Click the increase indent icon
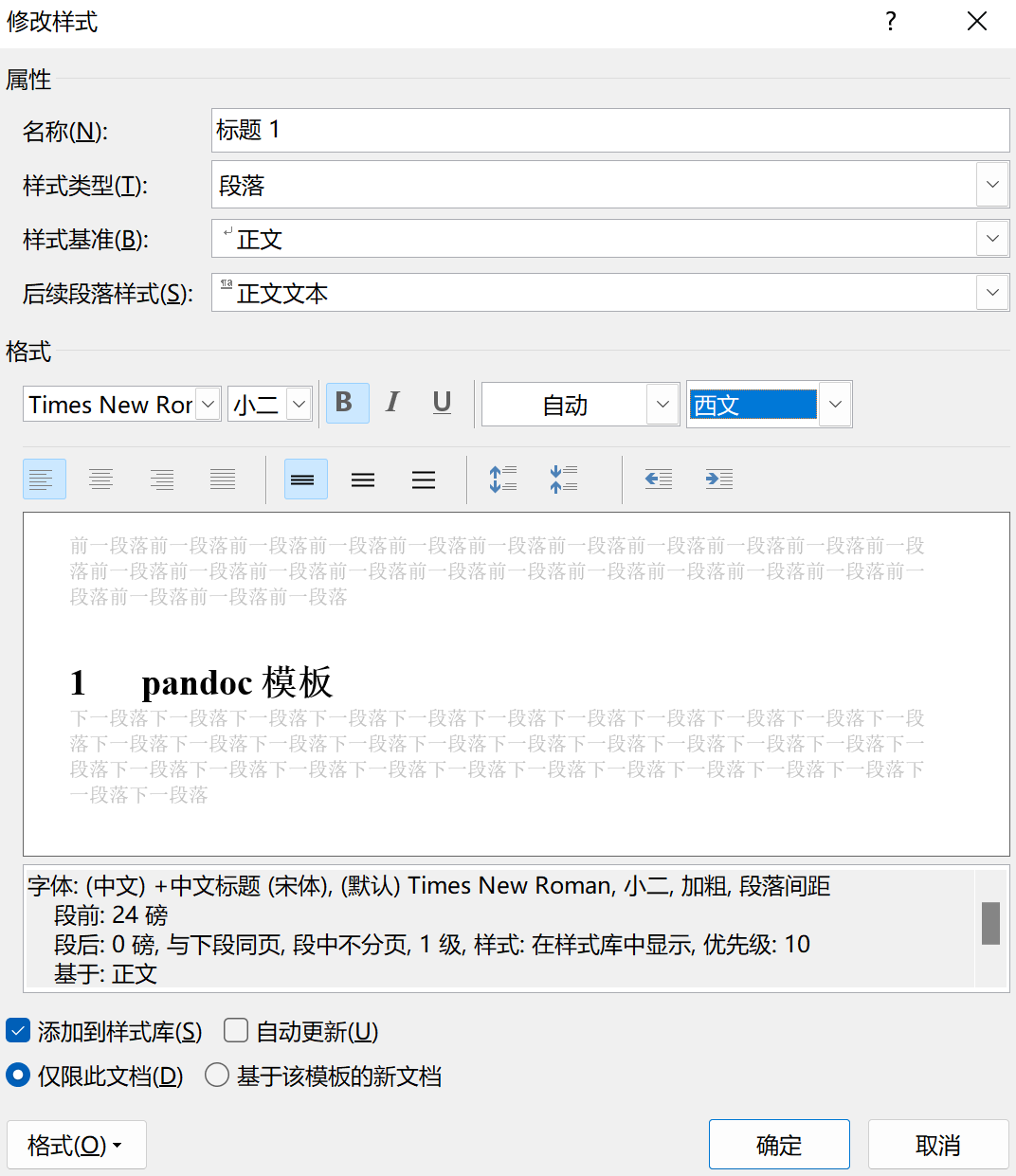The image size is (1016, 1176). pos(718,479)
